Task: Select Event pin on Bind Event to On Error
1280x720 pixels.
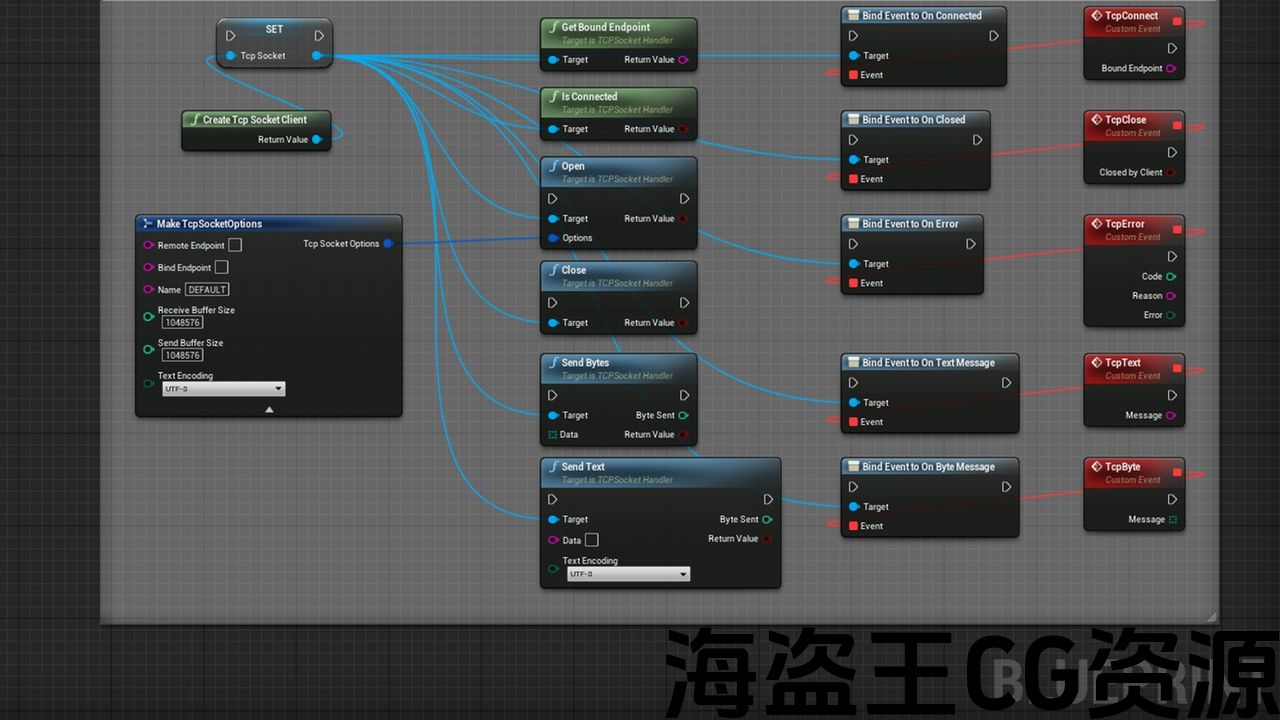Action: click(853, 283)
